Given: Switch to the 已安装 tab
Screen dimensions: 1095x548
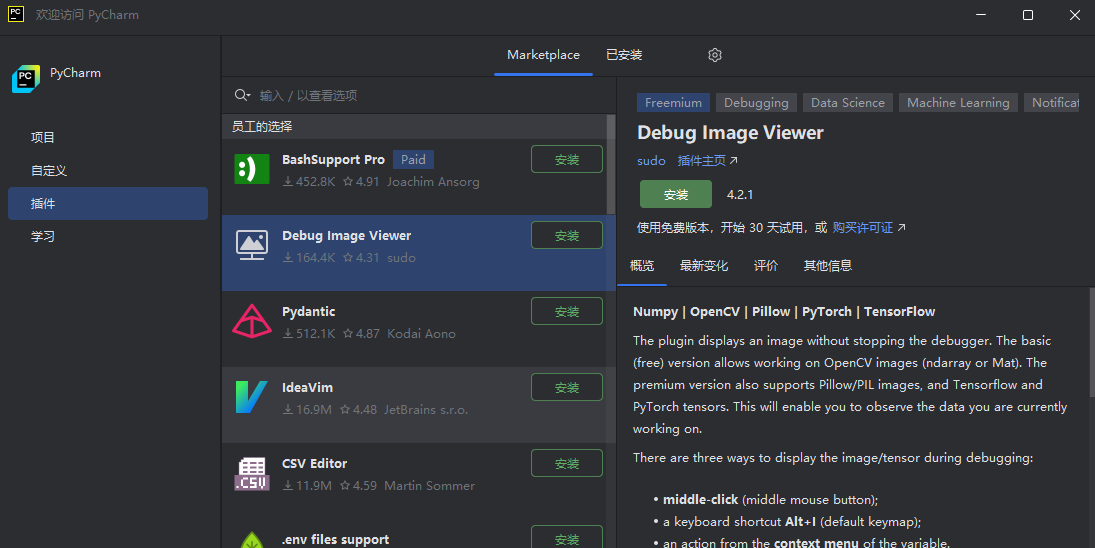Looking at the screenshot, I should coord(624,55).
